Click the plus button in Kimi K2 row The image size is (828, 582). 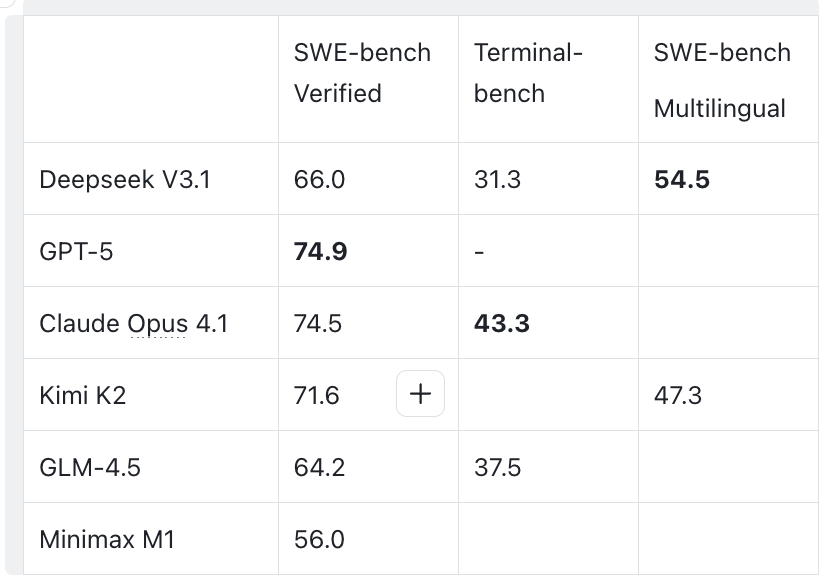(x=421, y=395)
